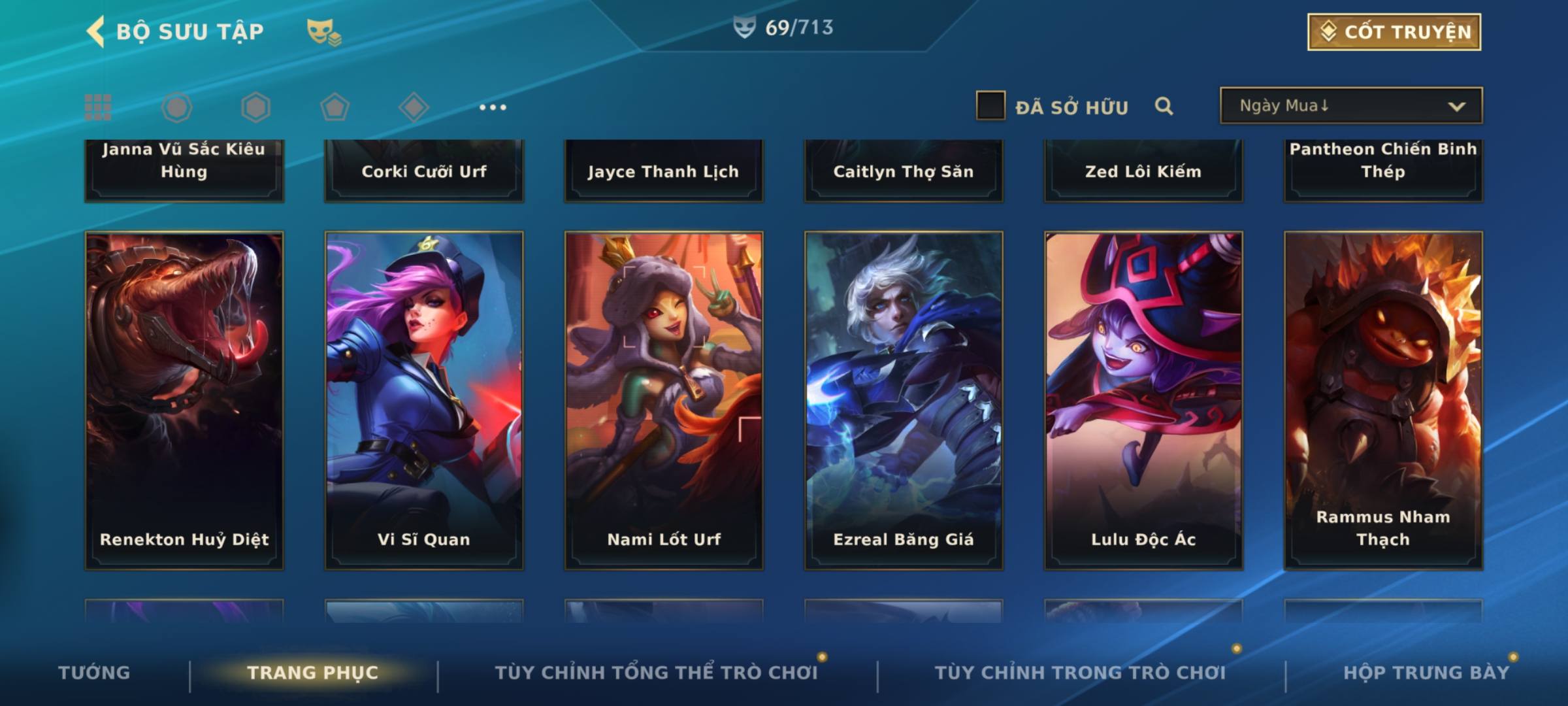Click the dropdown chevron in sort box
Image resolution: width=1568 pixels, height=706 pixels.
pyautogui.click(x=1456, y=107)
